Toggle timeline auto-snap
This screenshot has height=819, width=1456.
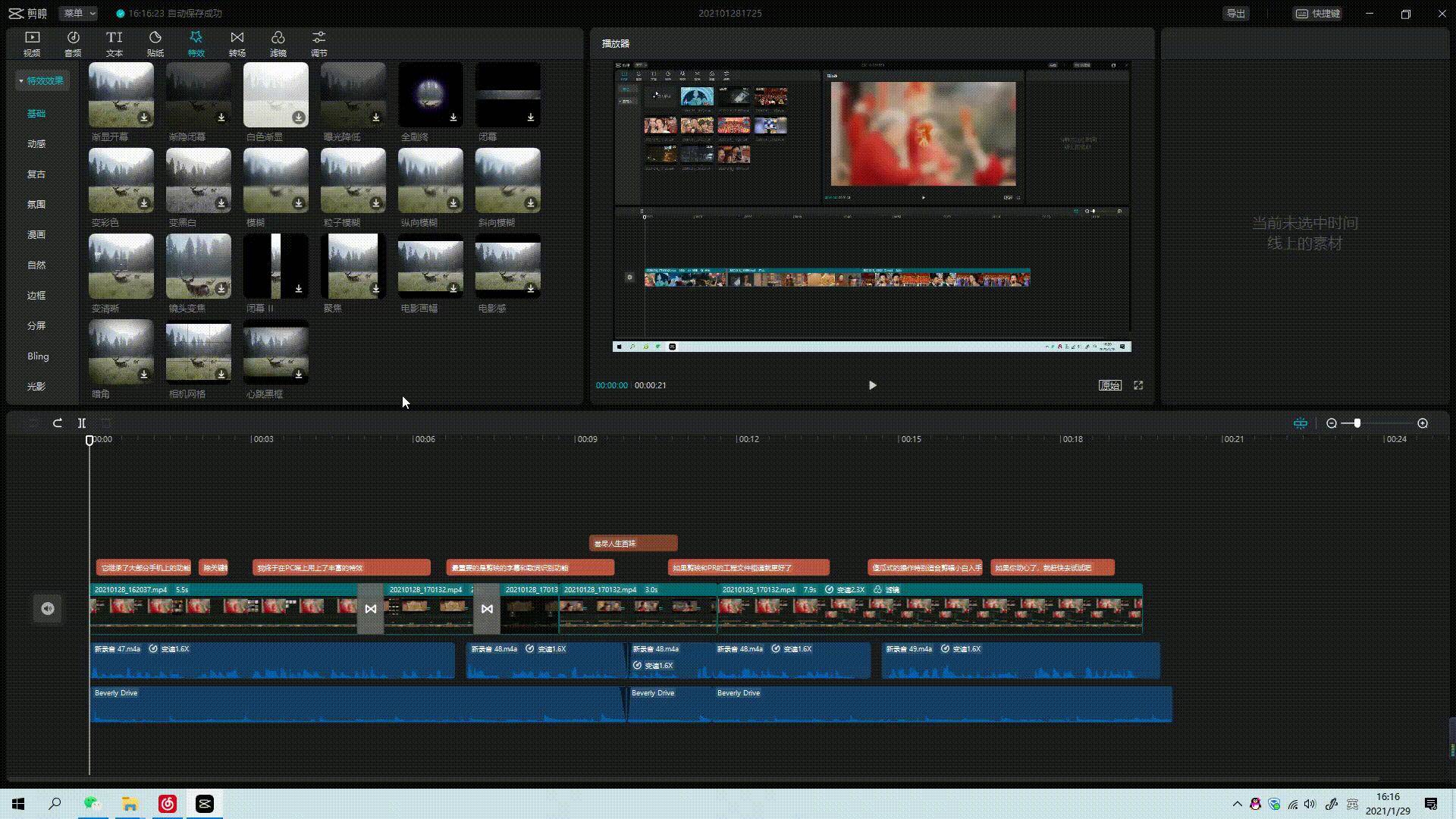tap(1301, 423)
